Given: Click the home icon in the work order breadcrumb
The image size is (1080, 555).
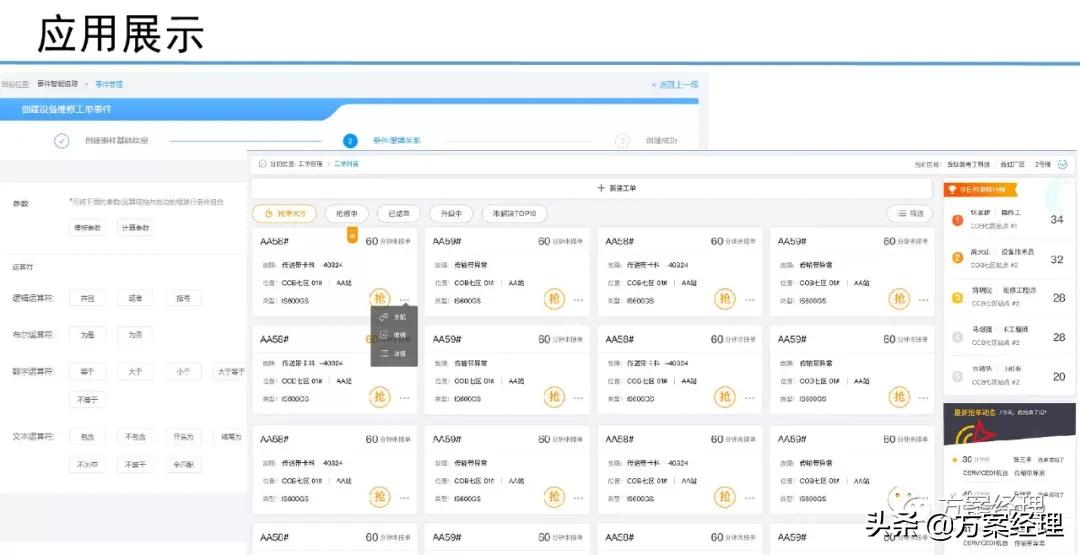Looking at the screenshot, I should click(262, 163).
